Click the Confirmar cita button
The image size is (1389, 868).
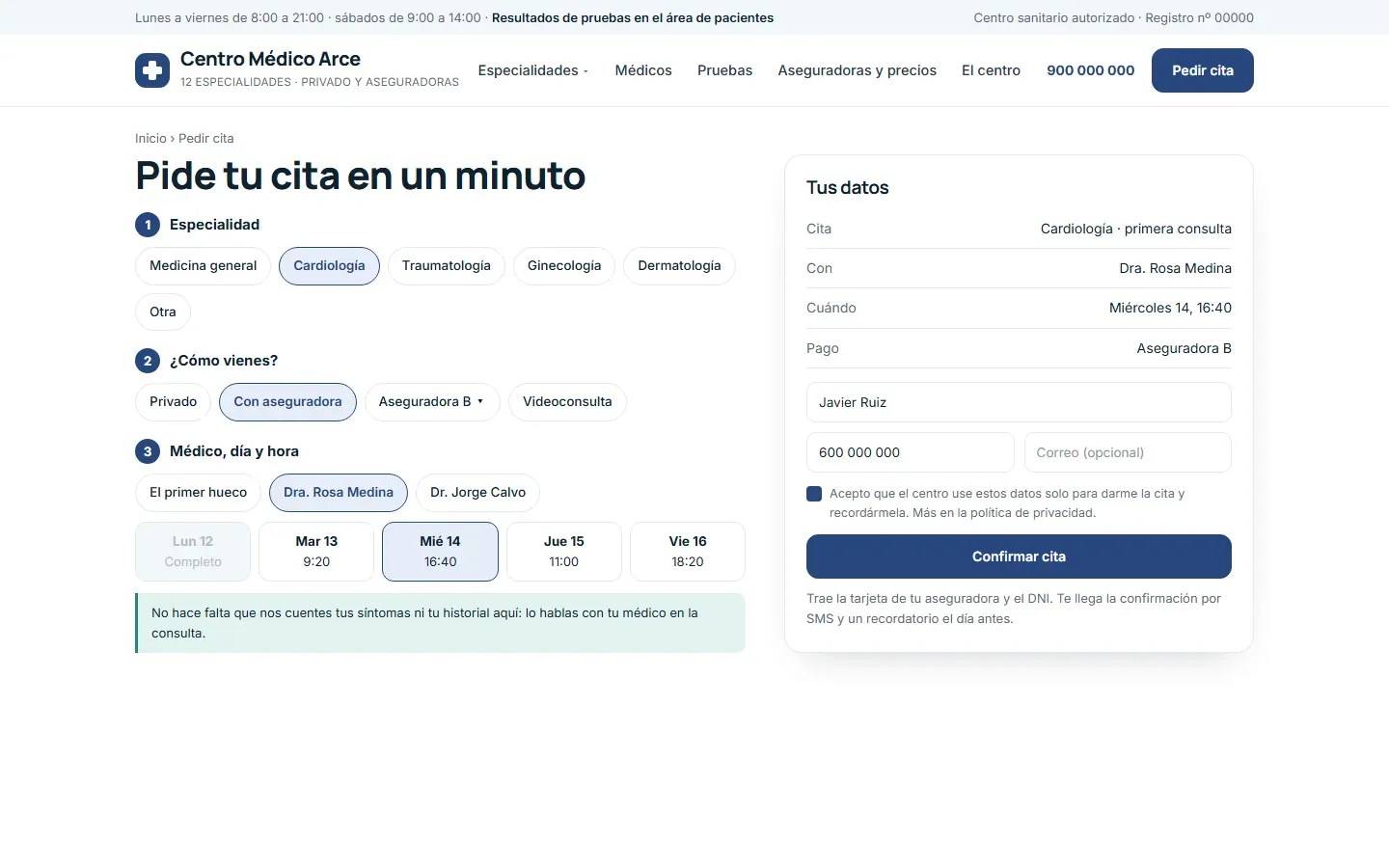1019,556
